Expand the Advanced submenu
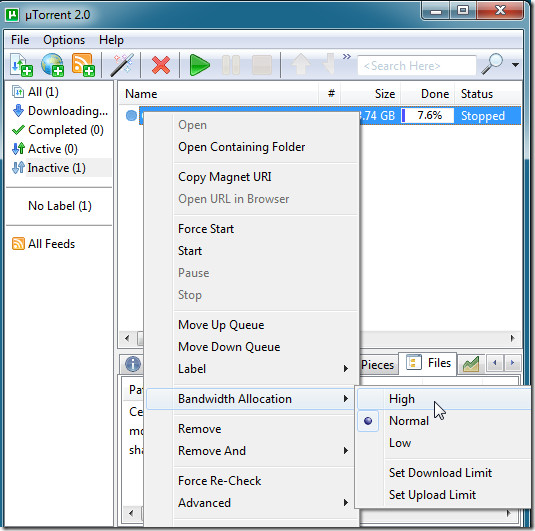535x531 pixels. pyautogui.click(x=251, y=503)
